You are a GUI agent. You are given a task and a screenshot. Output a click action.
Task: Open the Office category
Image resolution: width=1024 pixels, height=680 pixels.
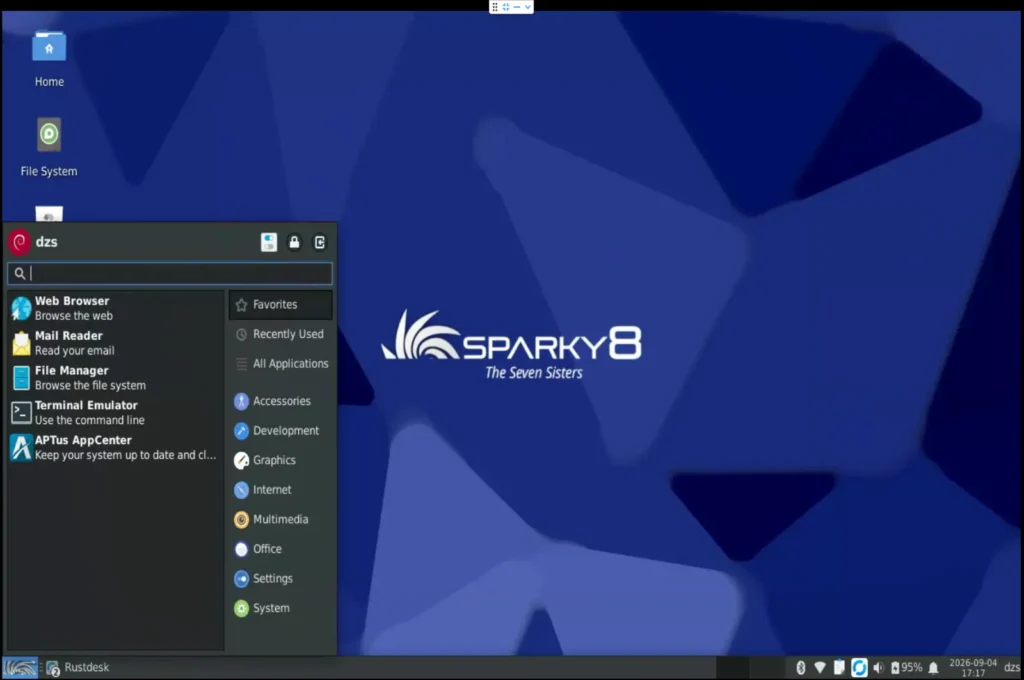281,549
